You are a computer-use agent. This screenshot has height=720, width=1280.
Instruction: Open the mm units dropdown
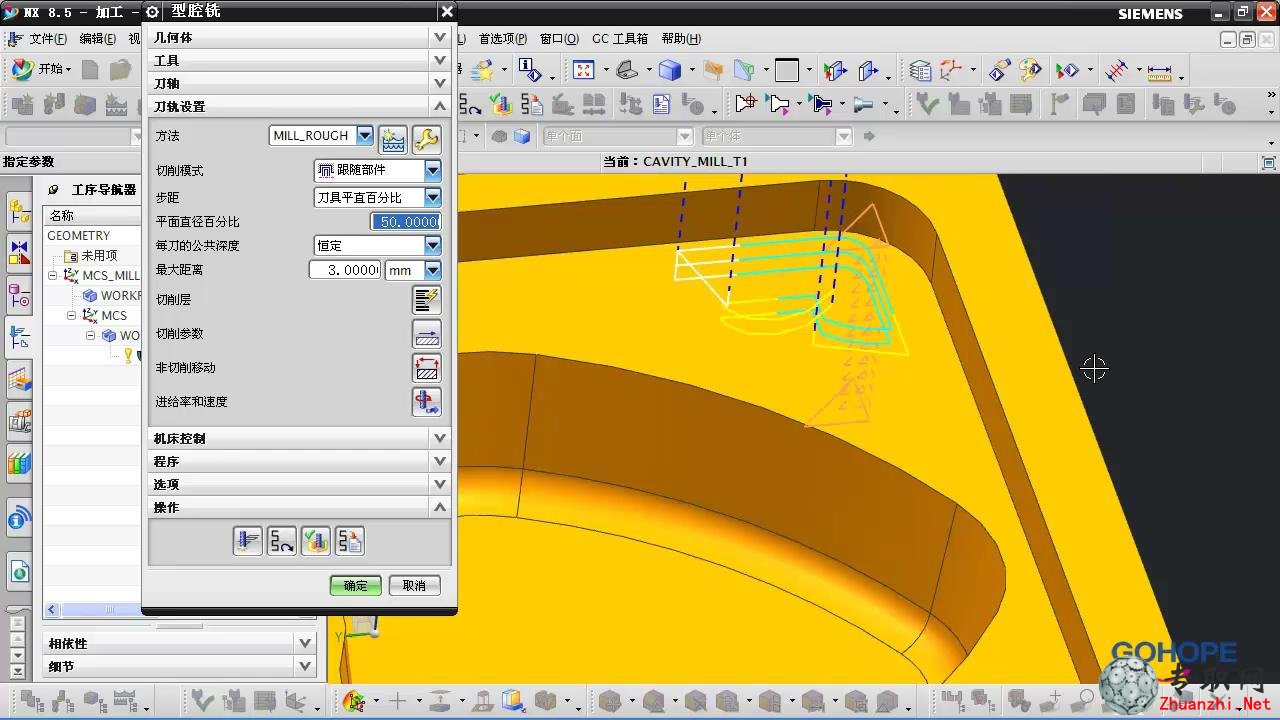point(432,270)
